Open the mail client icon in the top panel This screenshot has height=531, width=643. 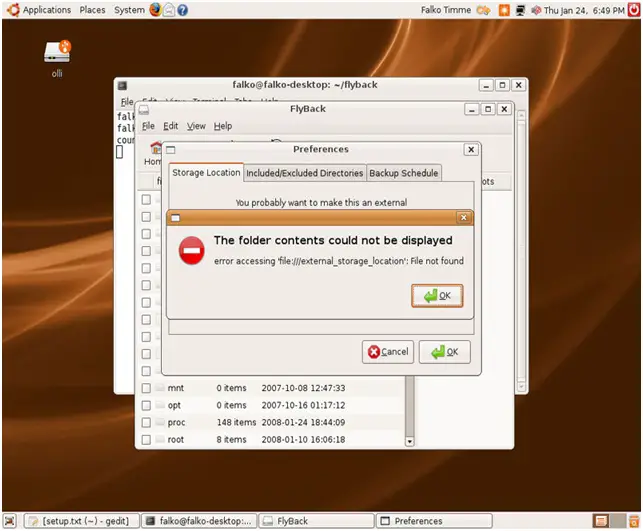(169, 10)
